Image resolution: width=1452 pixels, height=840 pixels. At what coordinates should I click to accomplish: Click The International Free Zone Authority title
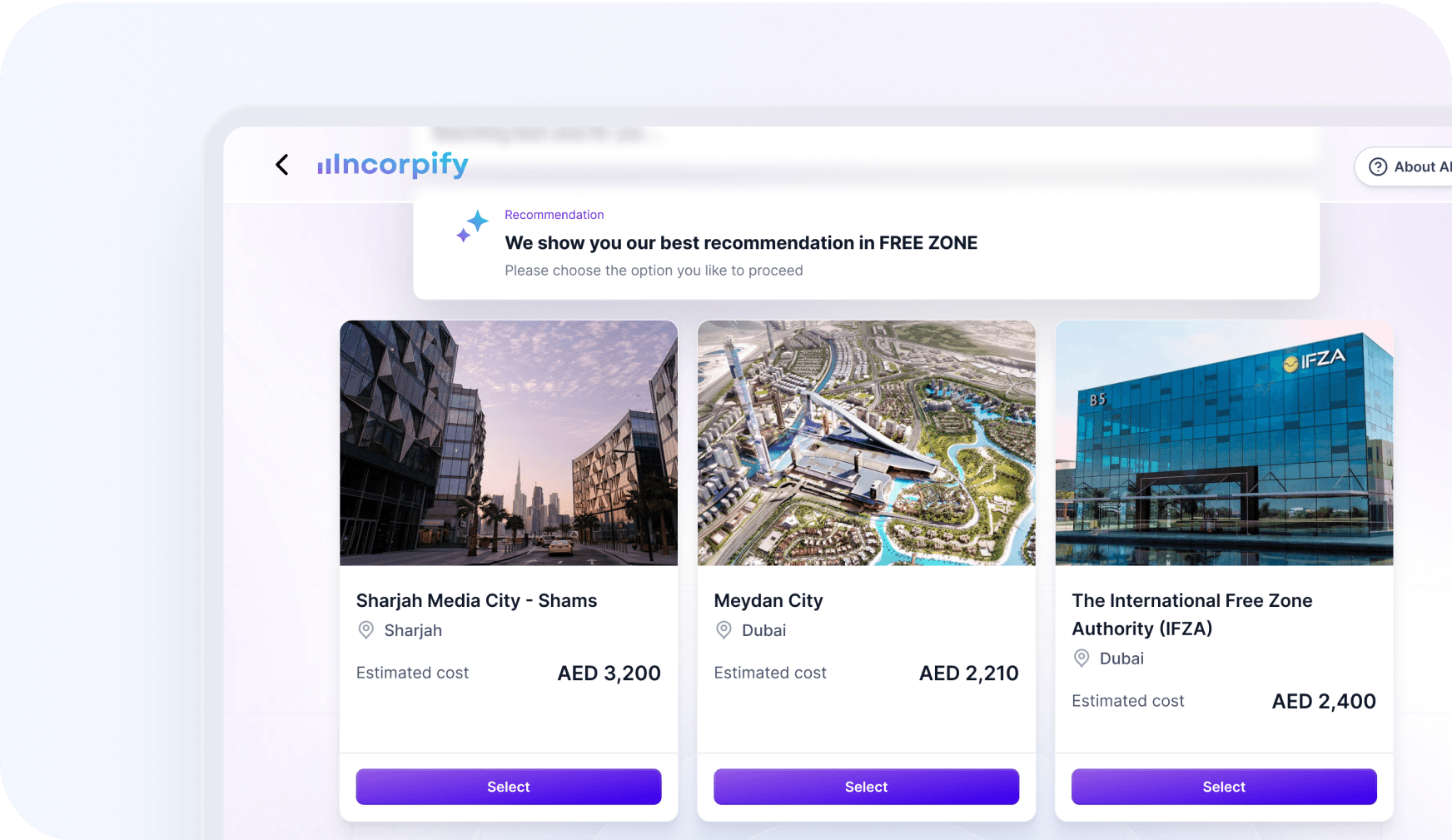1191,614
